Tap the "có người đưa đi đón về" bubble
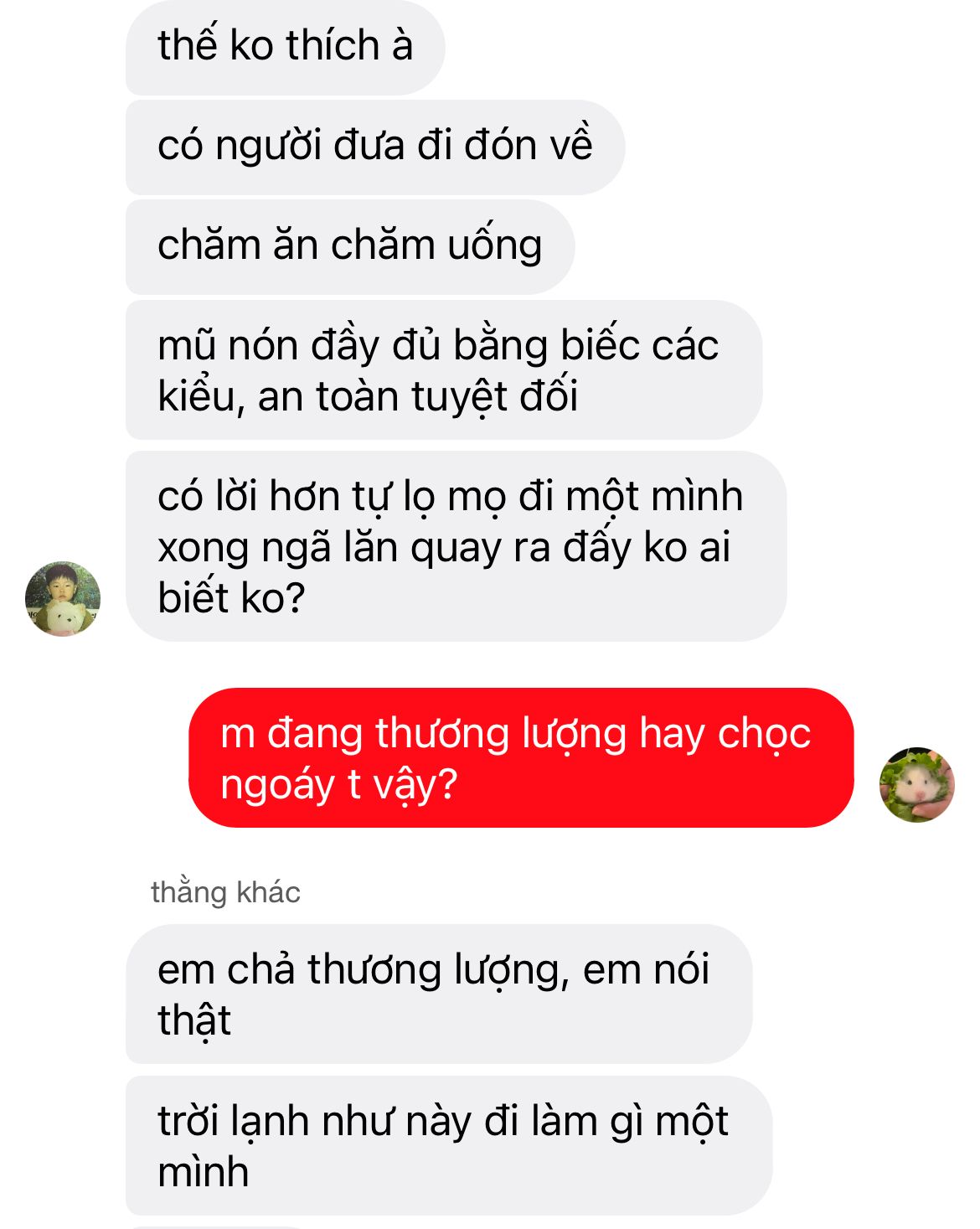The image size is (980, 1229). pyautogui.click(x=375, y=147)
